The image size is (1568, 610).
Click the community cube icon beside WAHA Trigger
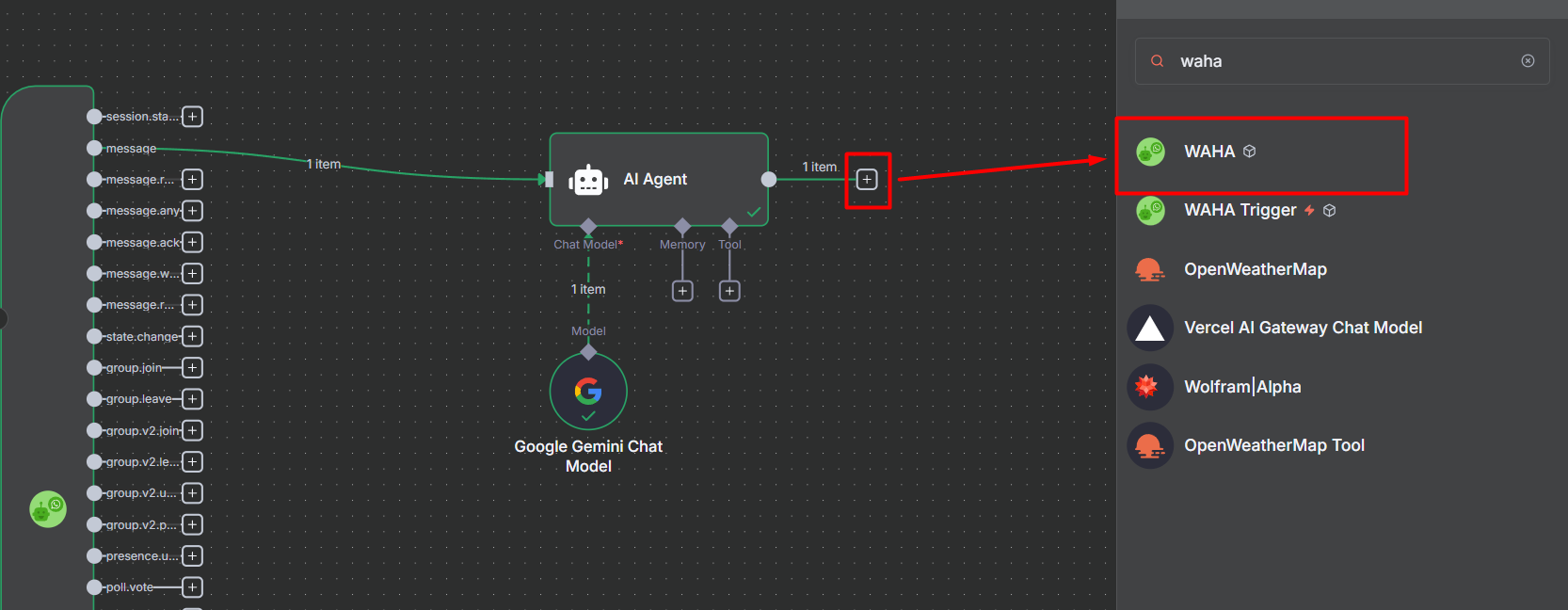pyautogui.click(x=1330, y=211)
